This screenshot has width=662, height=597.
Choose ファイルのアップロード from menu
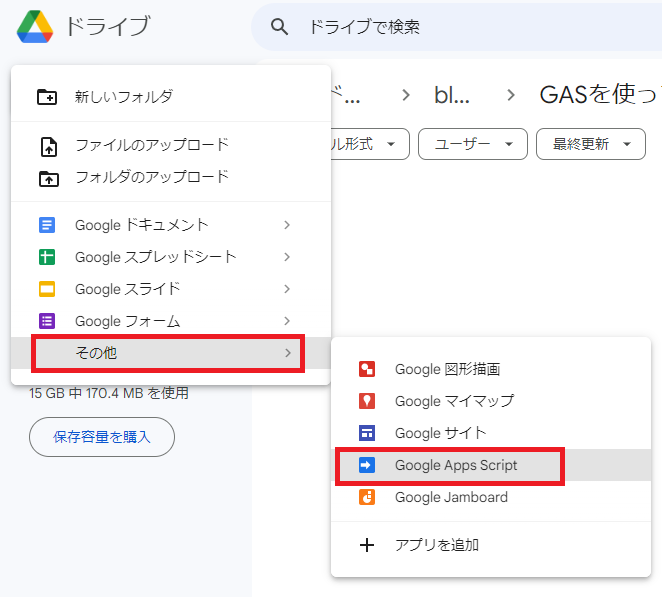tap(171, 145)
